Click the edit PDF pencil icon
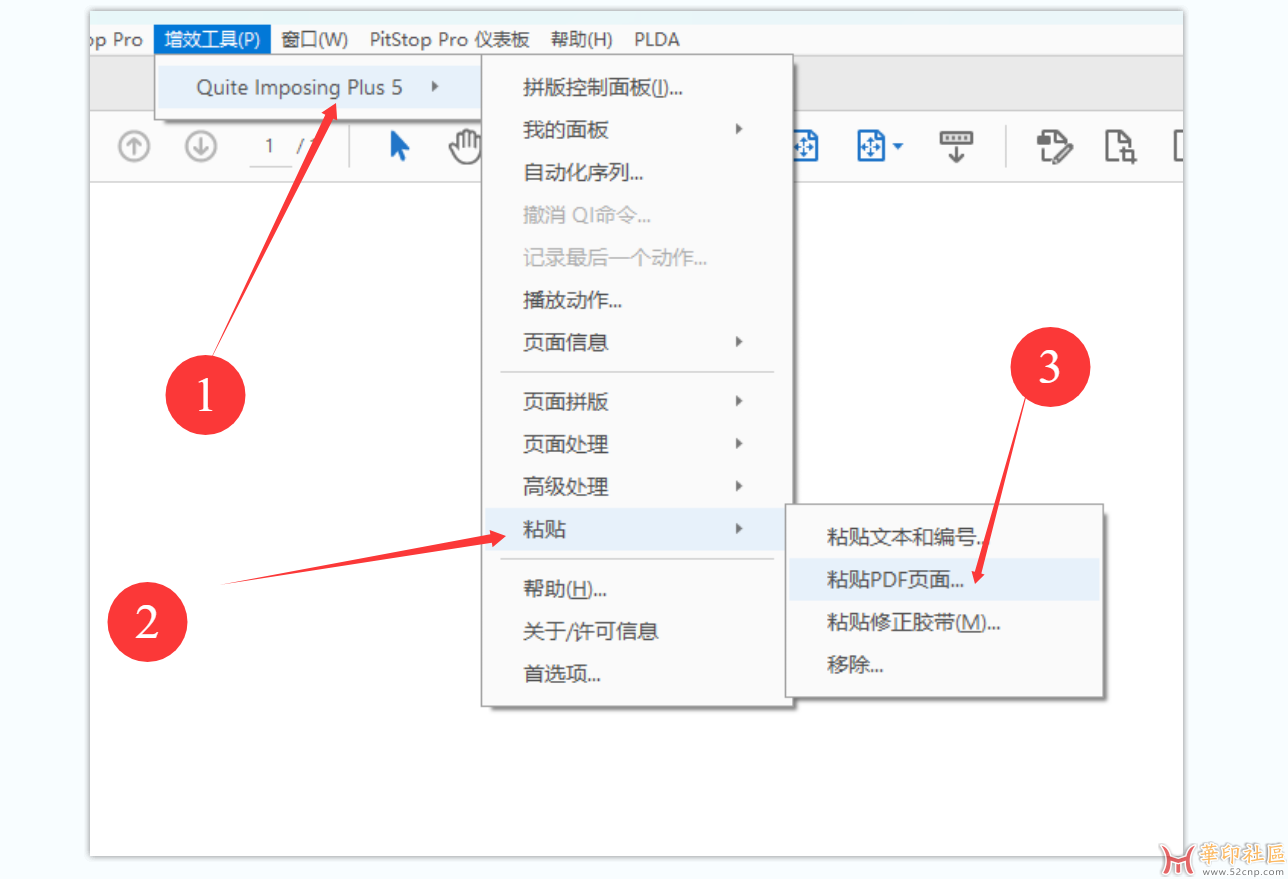Viewport: 1288px width, 879px height. pyautogui.click(x=1053, y=146)
